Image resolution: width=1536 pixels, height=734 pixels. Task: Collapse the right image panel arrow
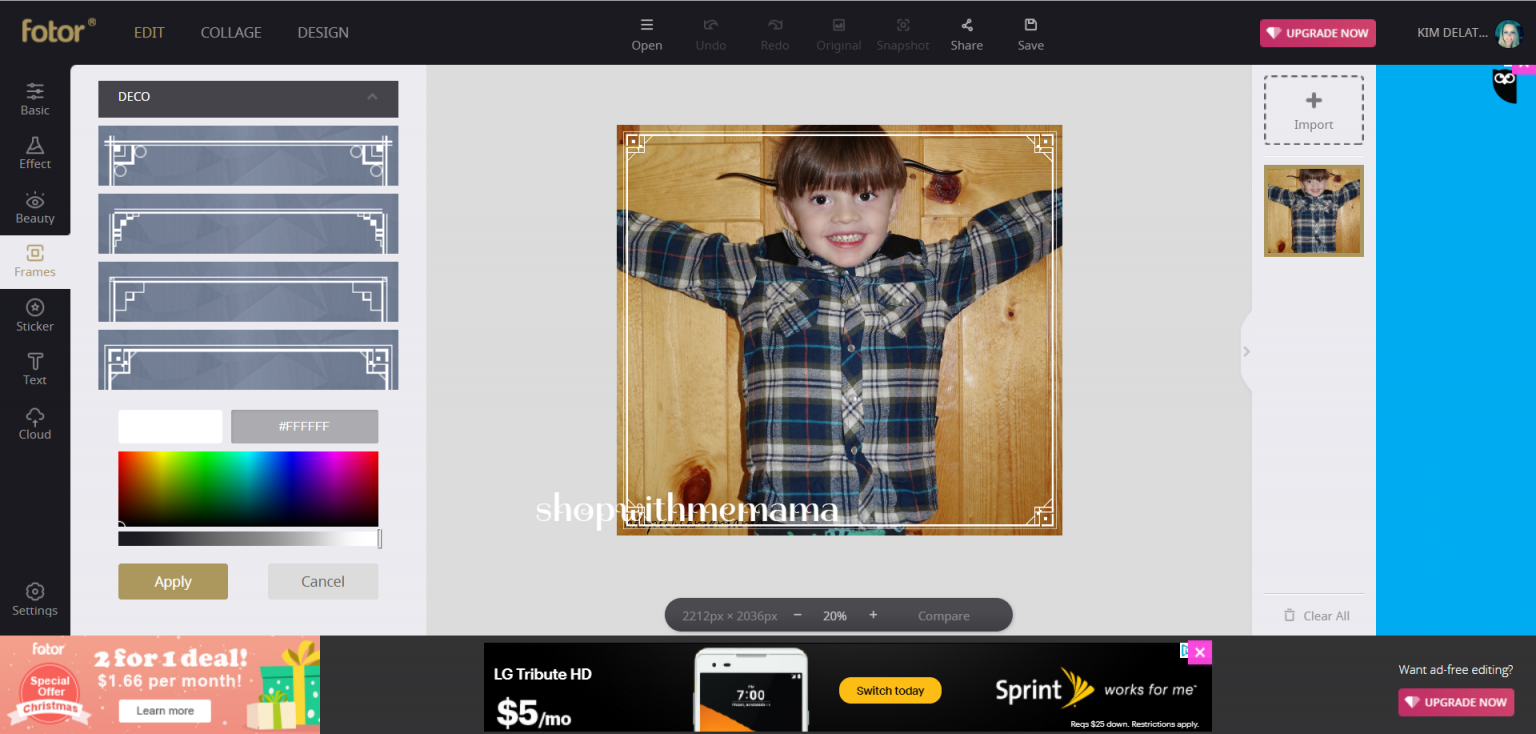click(x=1246, y=351)
